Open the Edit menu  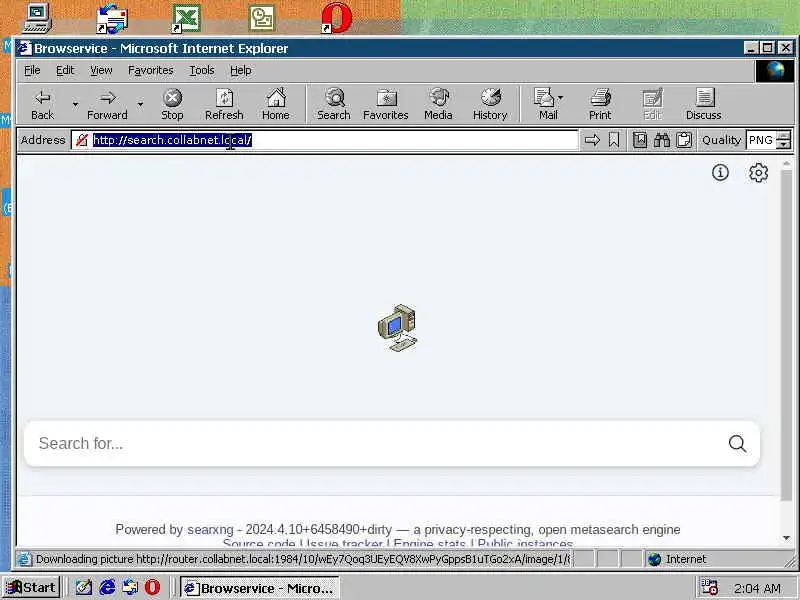[65, 70]
